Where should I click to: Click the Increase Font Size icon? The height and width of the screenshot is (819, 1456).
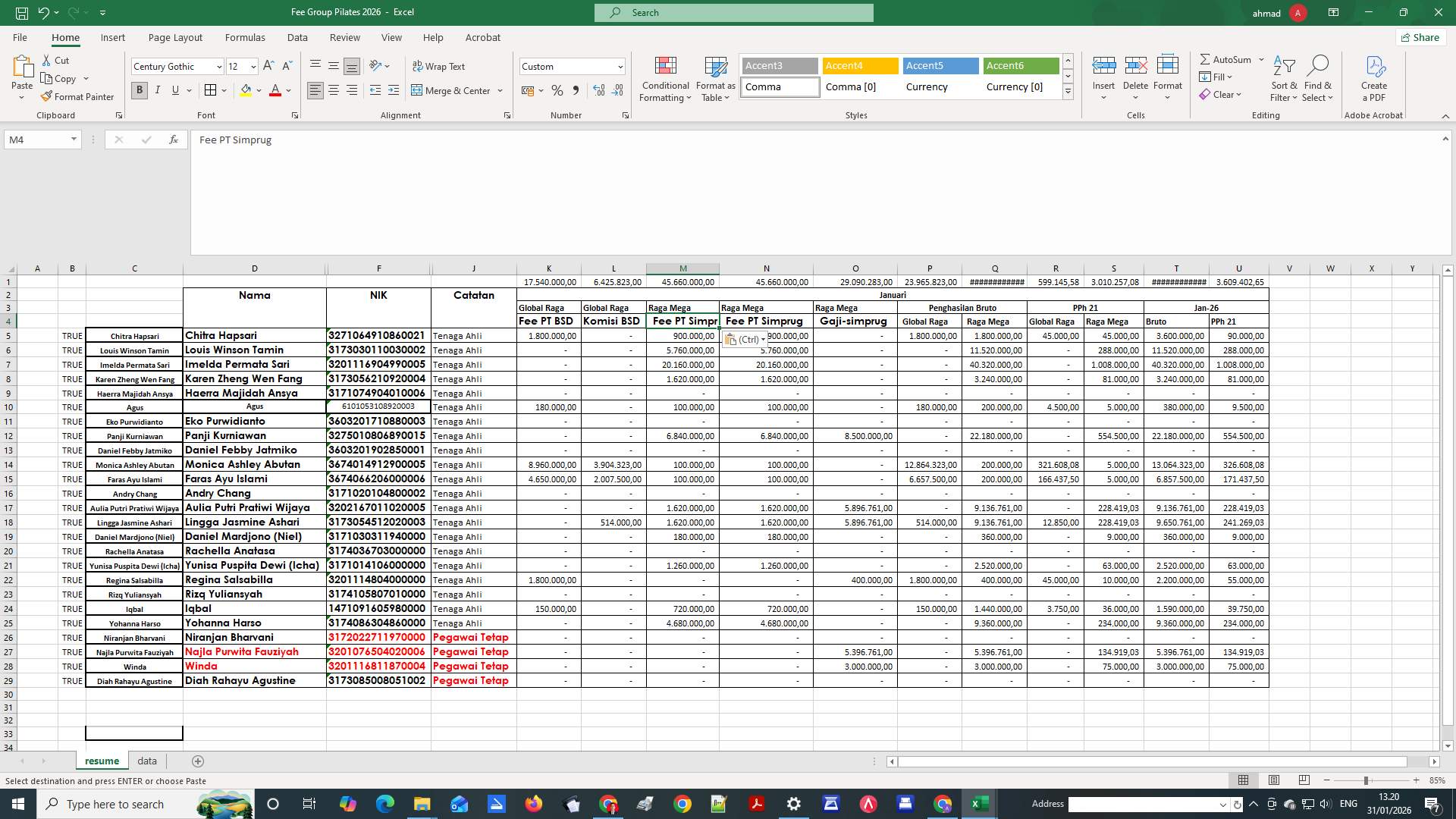point(268,66)
